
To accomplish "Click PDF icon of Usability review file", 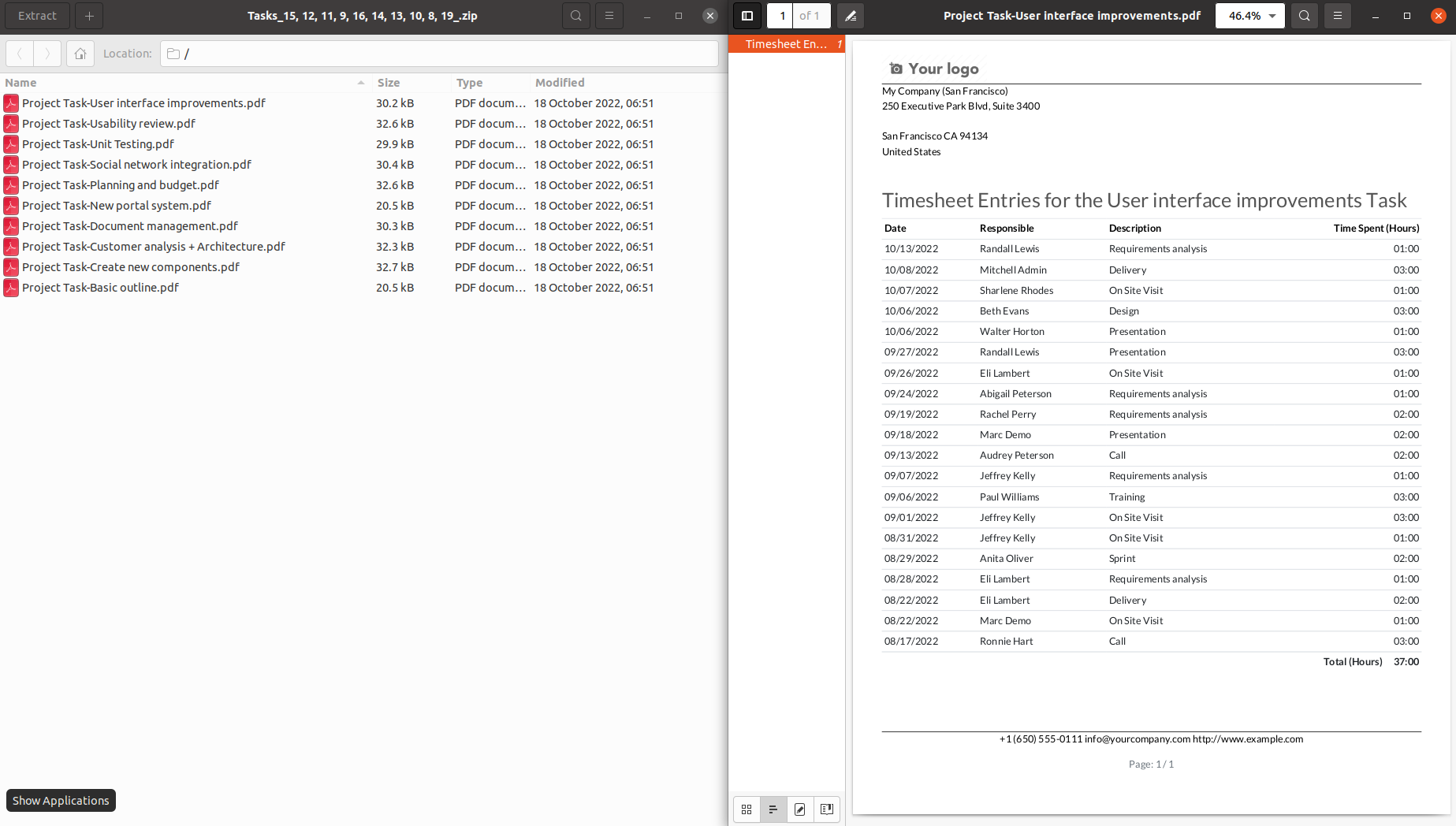I will (11, 124).
